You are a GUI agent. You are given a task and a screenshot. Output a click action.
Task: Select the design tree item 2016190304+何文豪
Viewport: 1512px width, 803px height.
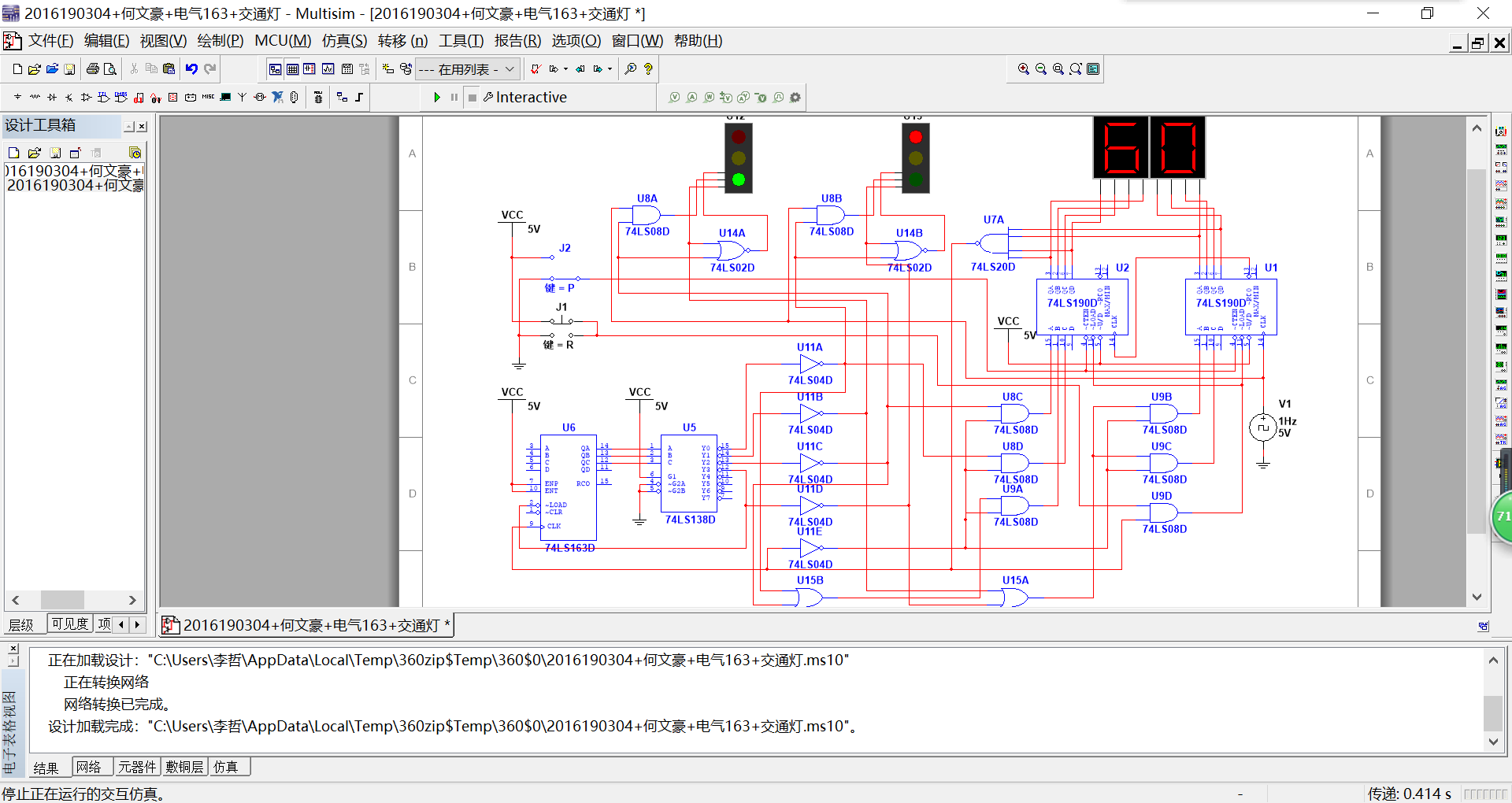click(76, 186)
